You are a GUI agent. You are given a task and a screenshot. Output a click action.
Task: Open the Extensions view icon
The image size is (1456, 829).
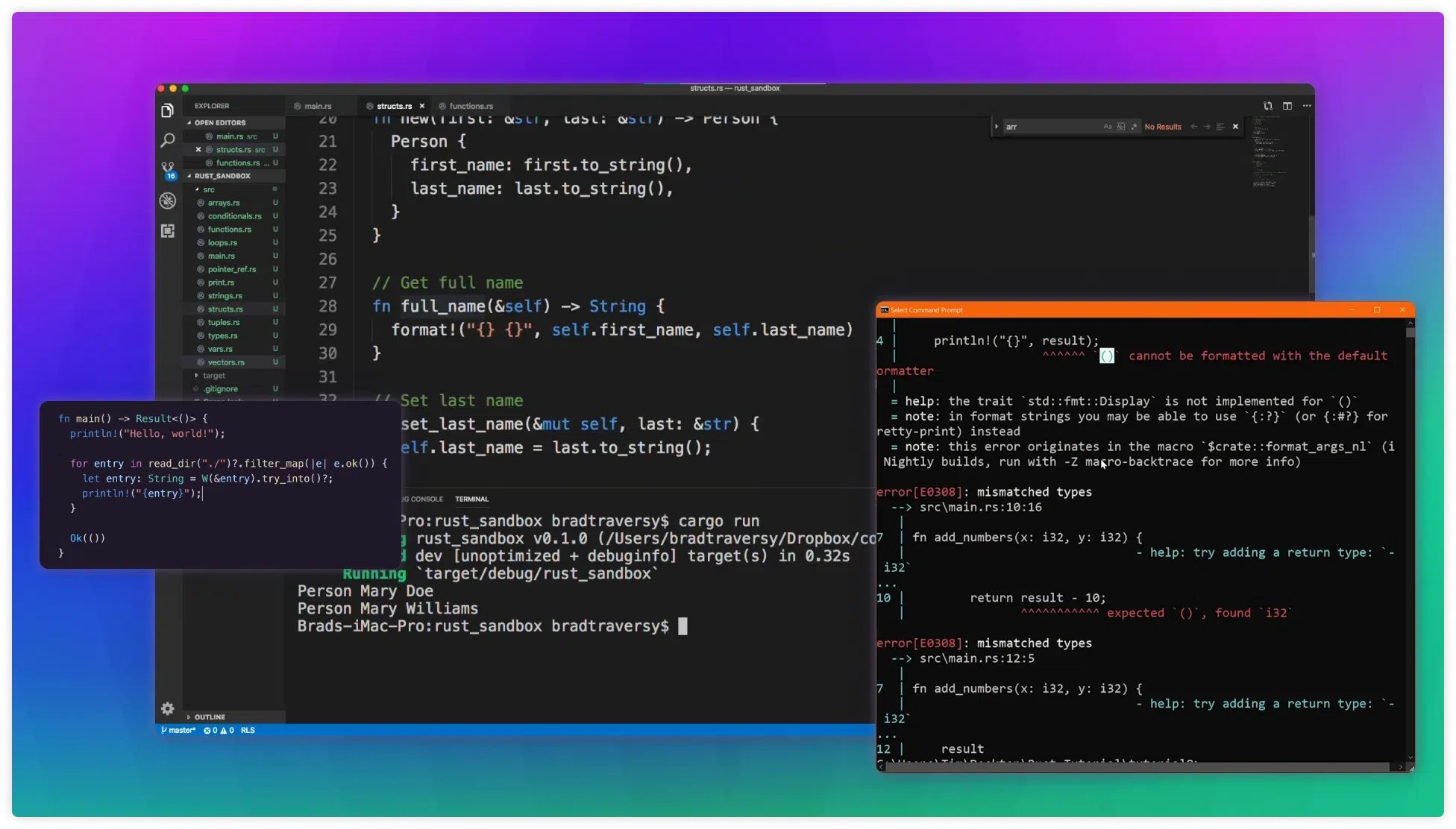[x=167, y=231]
